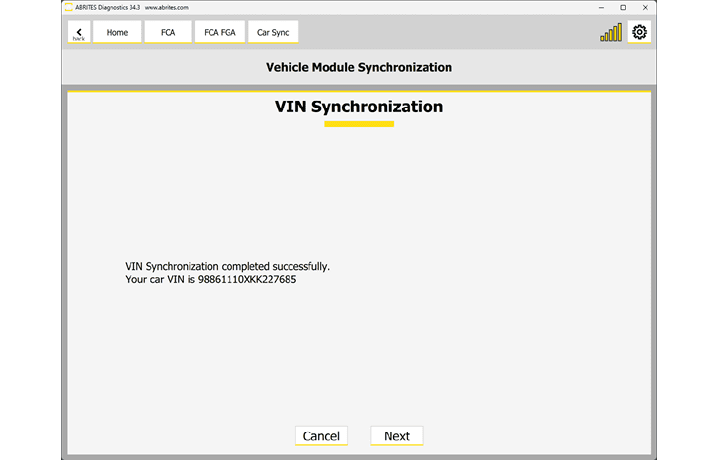
Task: Open the settings gear icon
Action: 639,32
